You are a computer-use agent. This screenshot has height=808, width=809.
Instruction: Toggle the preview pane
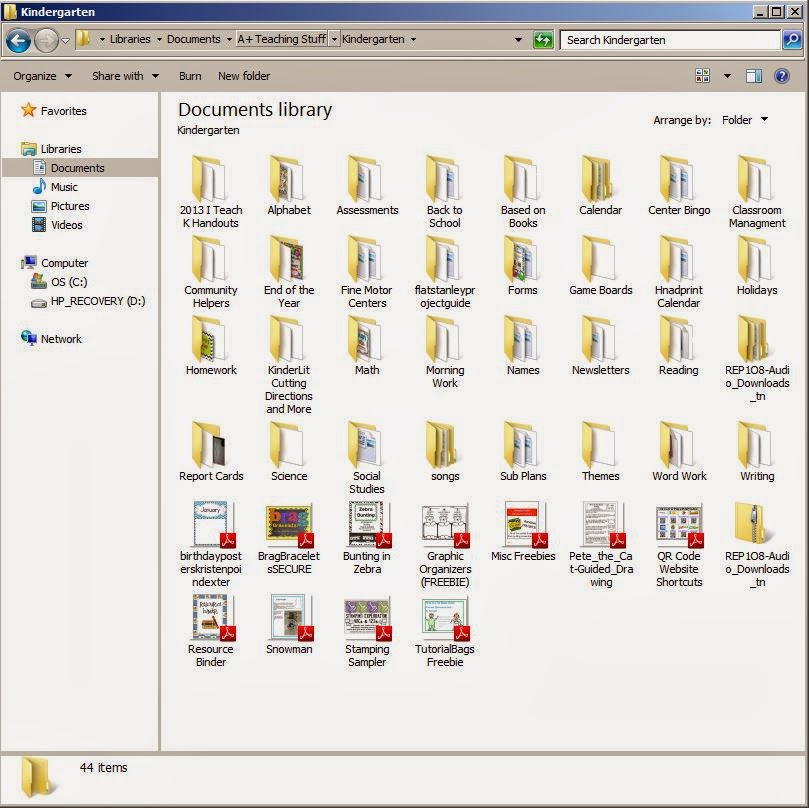(753, 75)
